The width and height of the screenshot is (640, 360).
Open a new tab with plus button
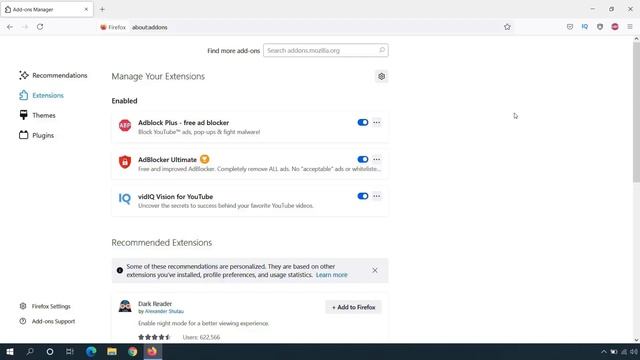click(x=102, y=9)
